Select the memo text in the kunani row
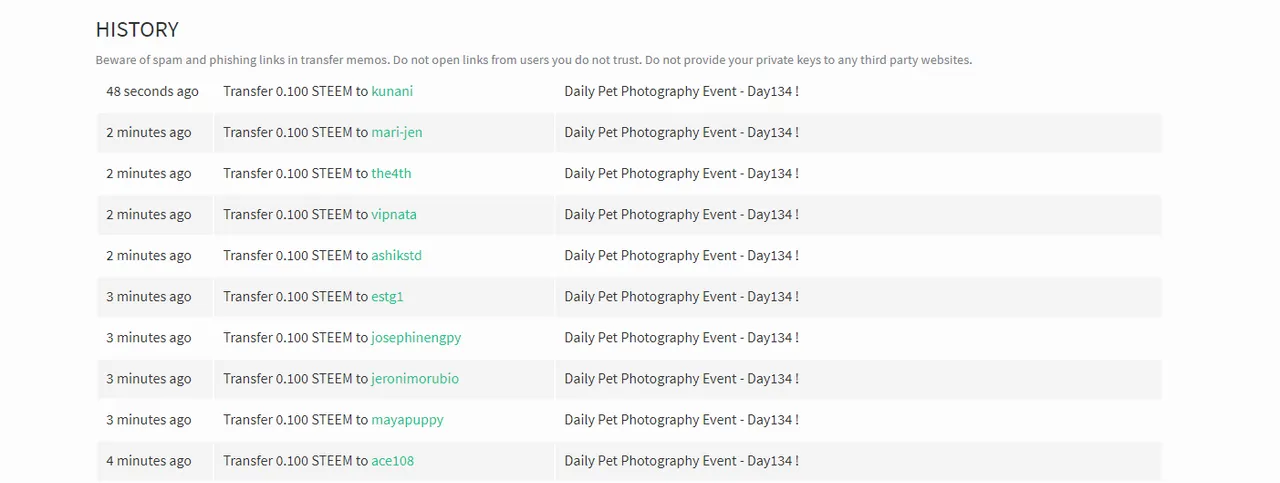 (681, 91)
